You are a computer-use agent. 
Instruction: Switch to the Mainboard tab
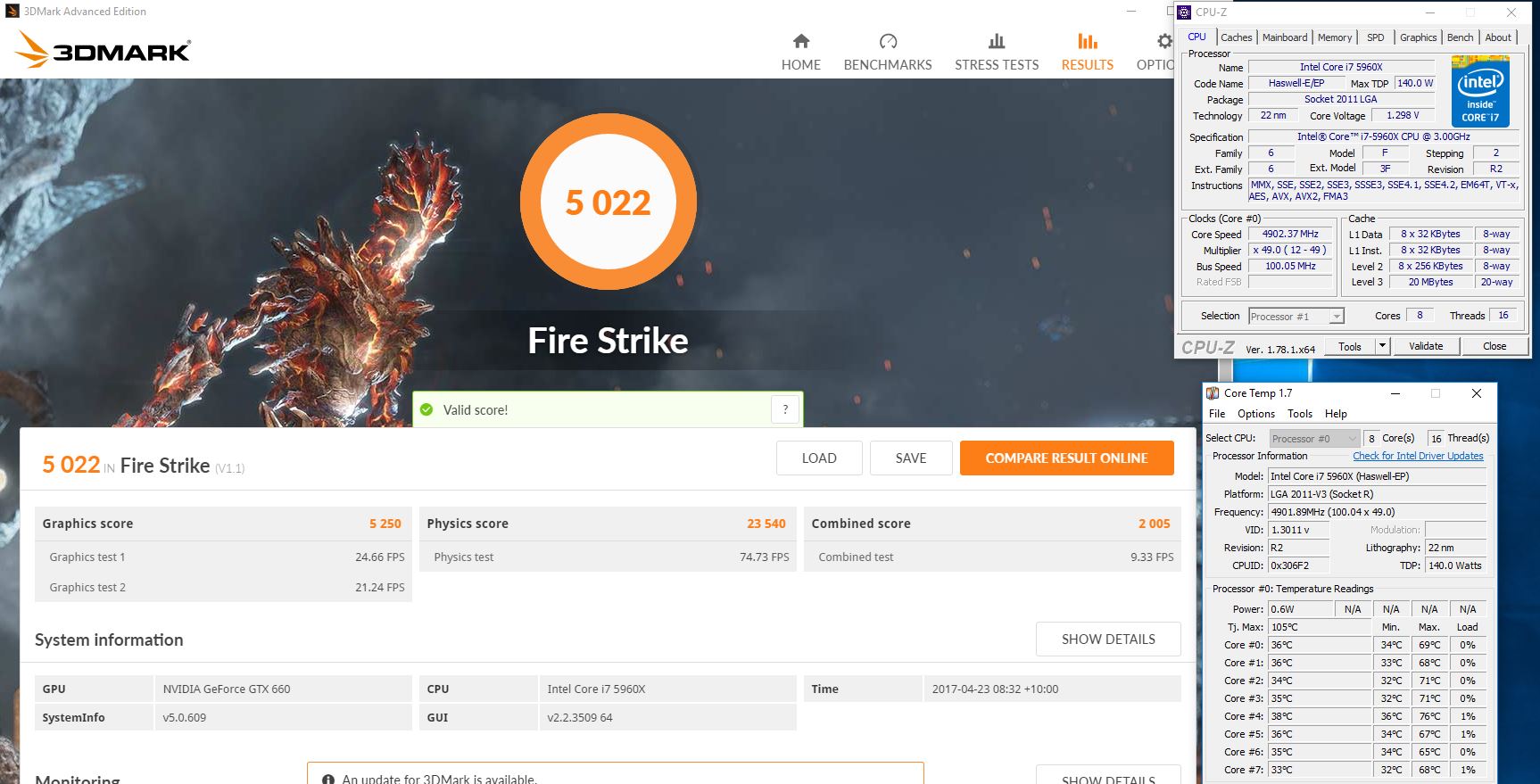(1284, 37)
